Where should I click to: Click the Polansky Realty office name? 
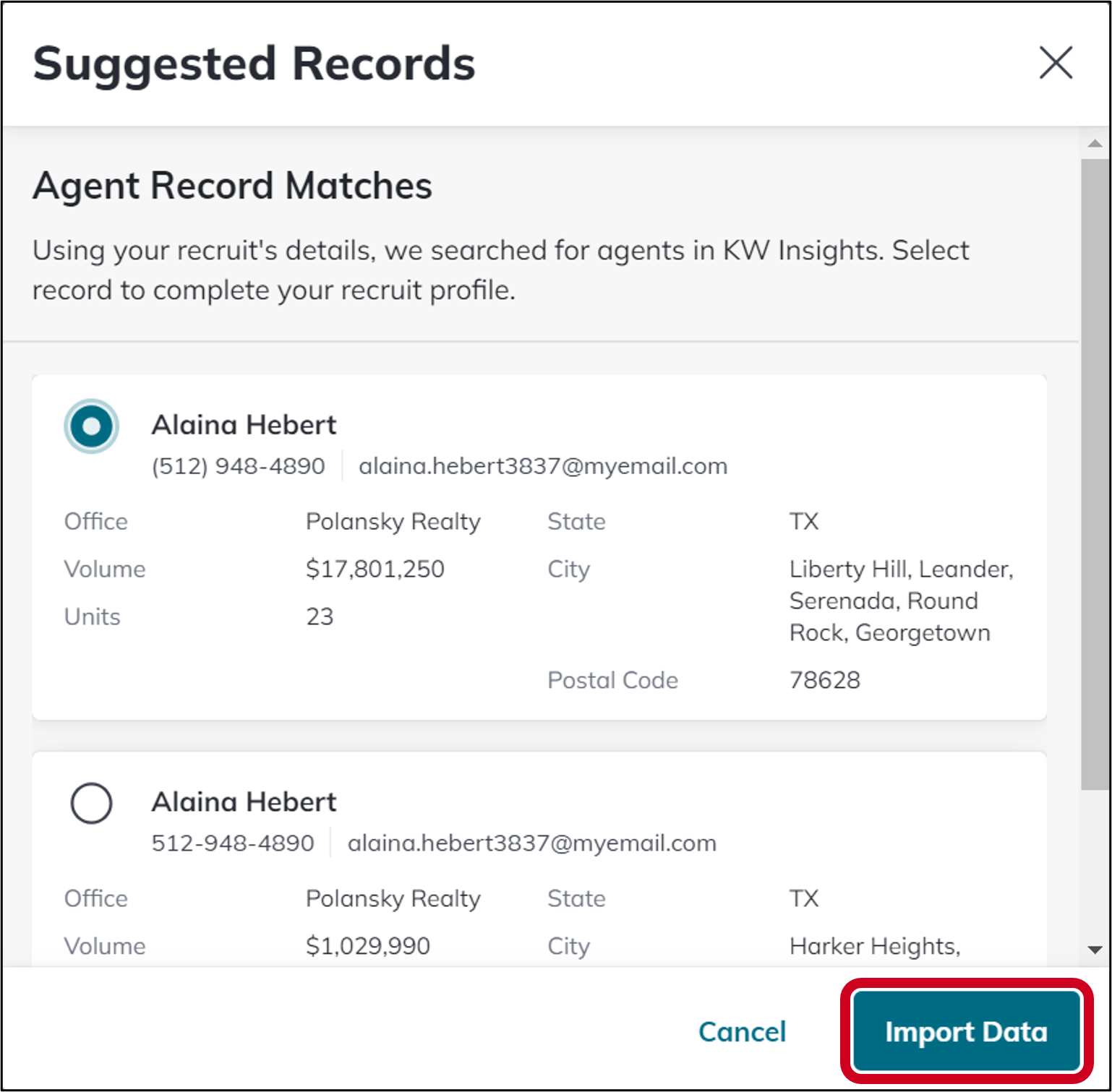pos(393,521)
